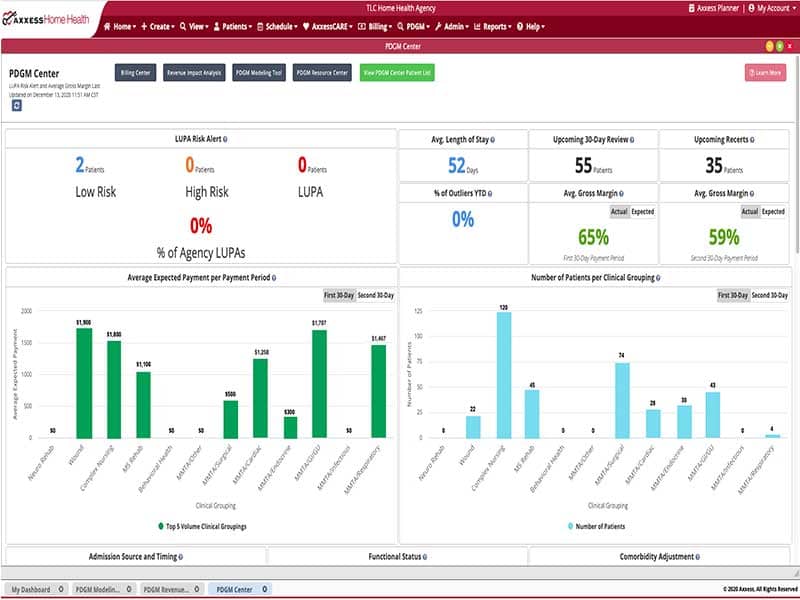The width and height of the screenshot is (800, 600).
Task: Switch payment chart to Second 30-Day
Action: 376,295
